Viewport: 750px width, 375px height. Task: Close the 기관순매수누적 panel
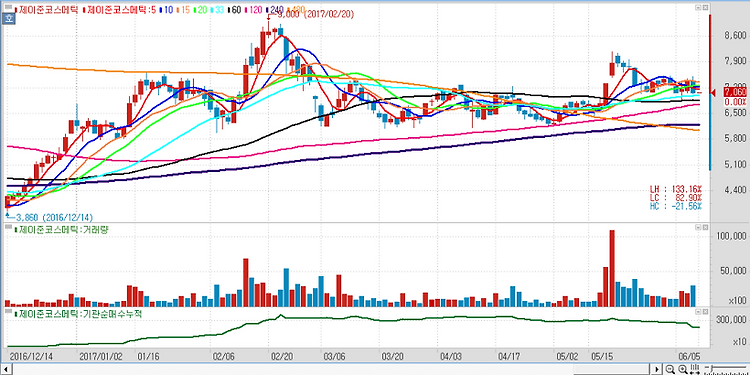click(x=705, y=311)
